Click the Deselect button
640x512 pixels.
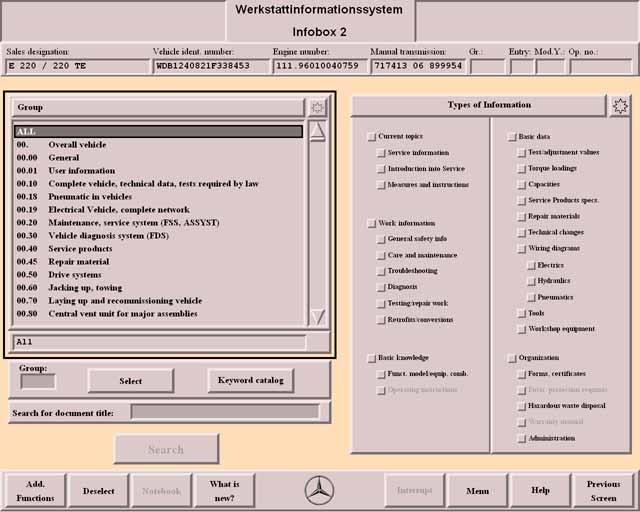tap(98, 491)
